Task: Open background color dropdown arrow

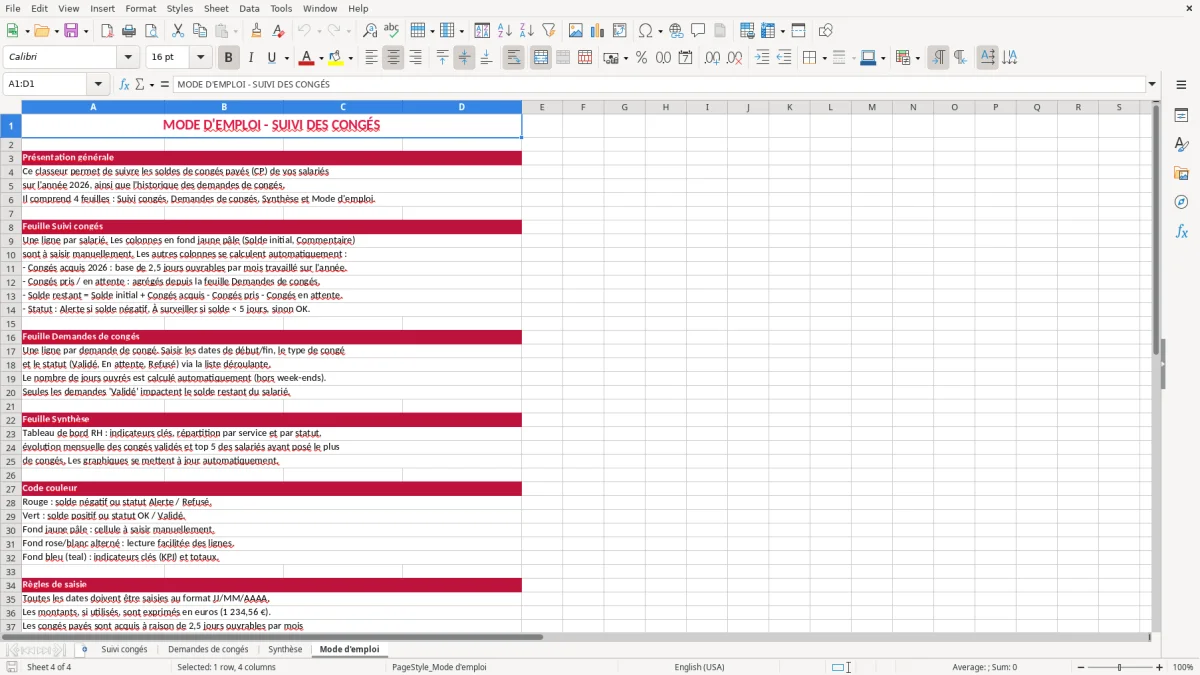Action: pos(351,58)
